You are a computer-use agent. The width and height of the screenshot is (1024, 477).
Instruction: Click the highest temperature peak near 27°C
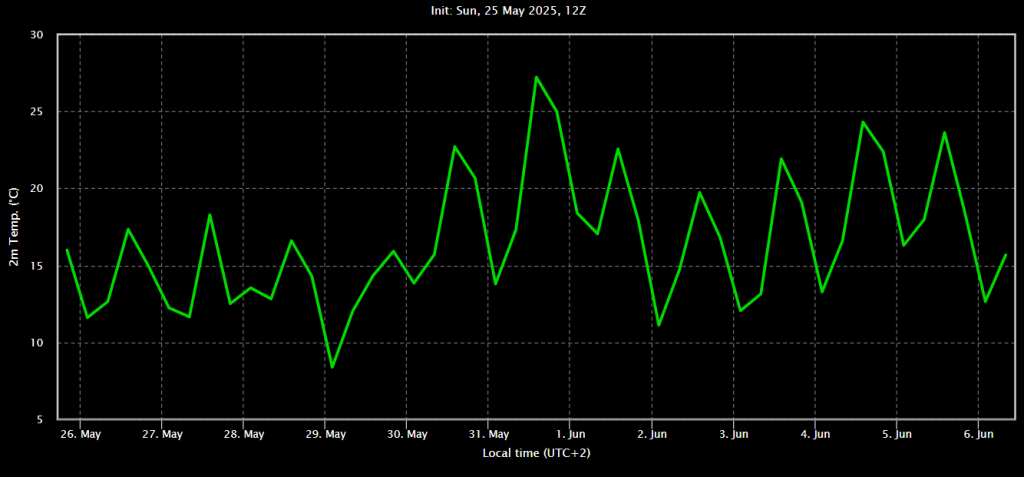coord(536,77)
